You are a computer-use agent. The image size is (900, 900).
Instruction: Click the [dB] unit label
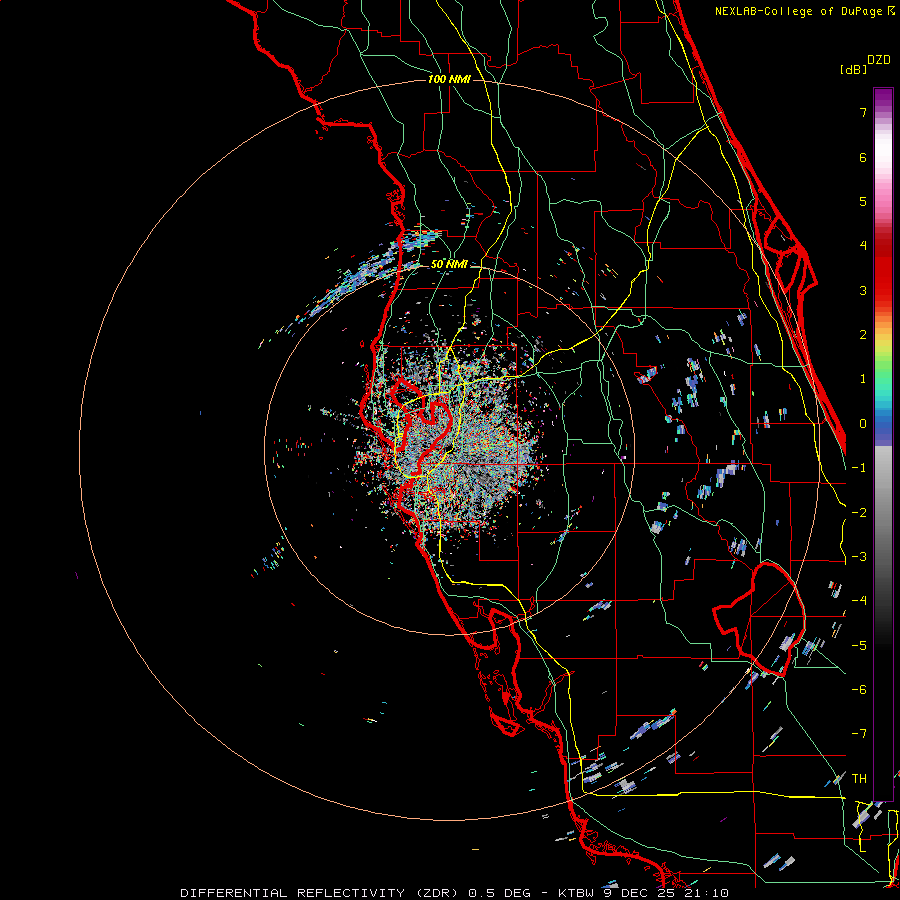coord(853,69)
